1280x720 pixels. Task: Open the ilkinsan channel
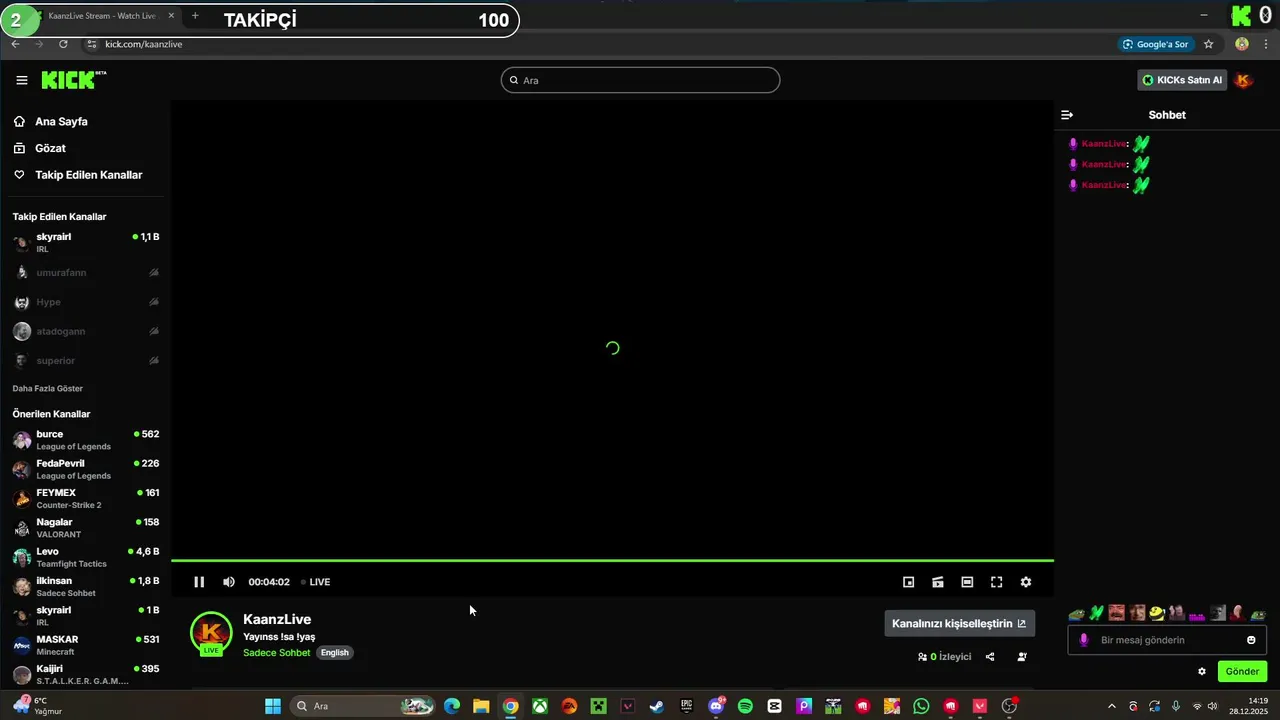coord(85,586)
